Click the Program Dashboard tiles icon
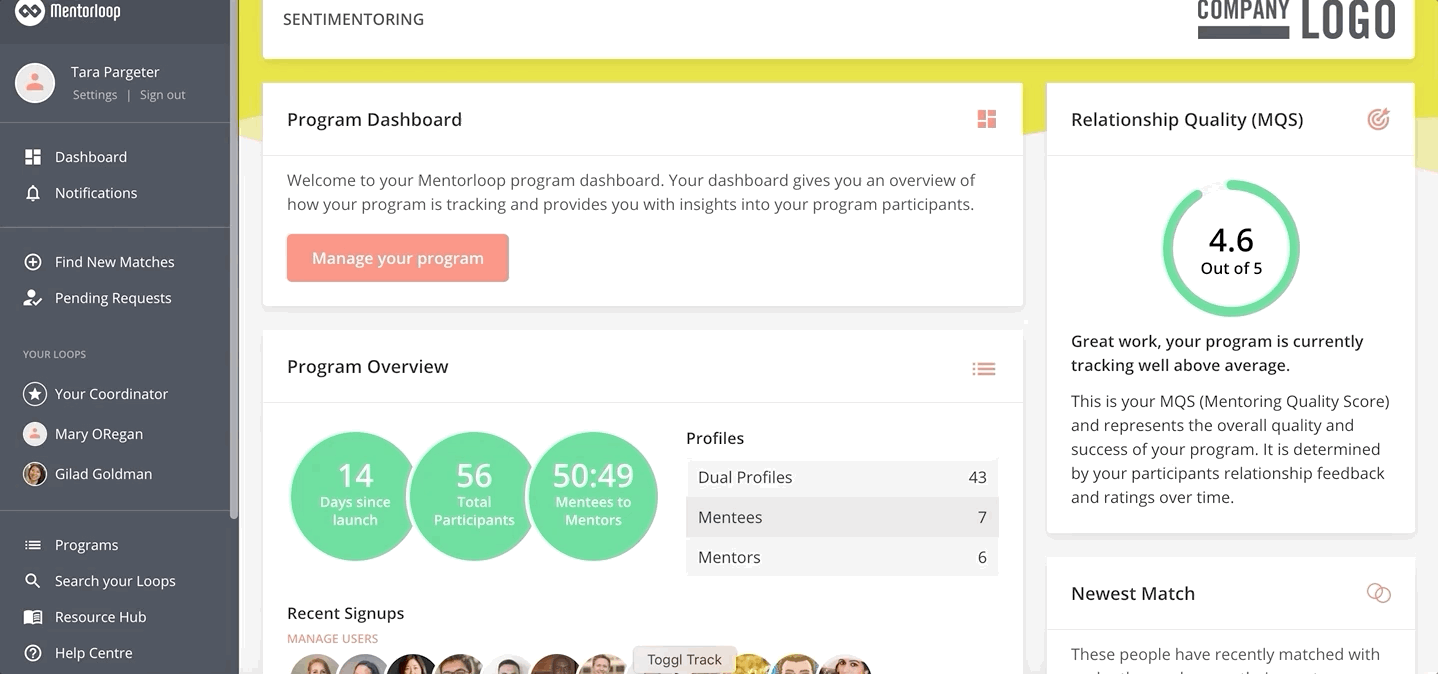 click(987, 120)
